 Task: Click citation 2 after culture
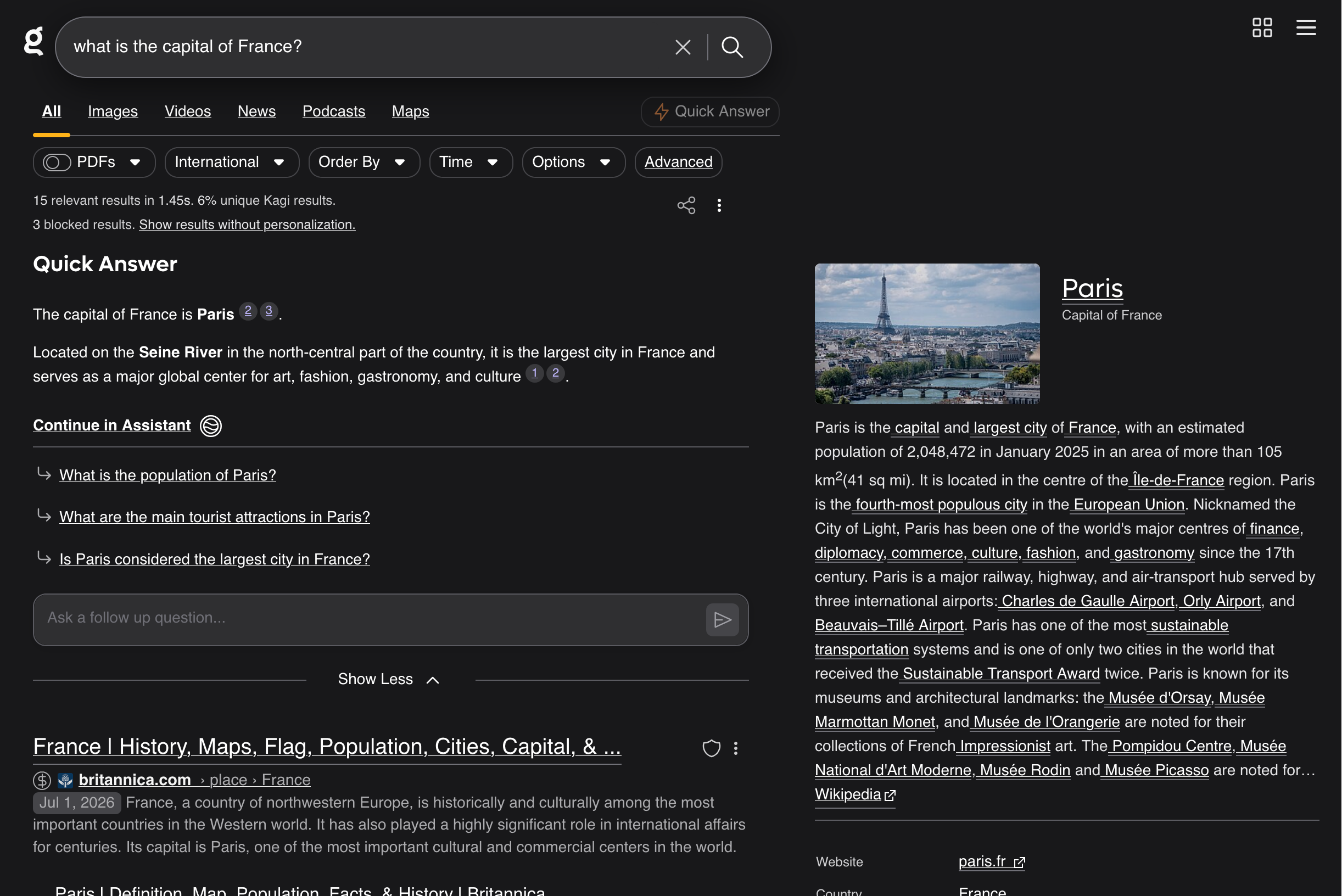(556, 373)
